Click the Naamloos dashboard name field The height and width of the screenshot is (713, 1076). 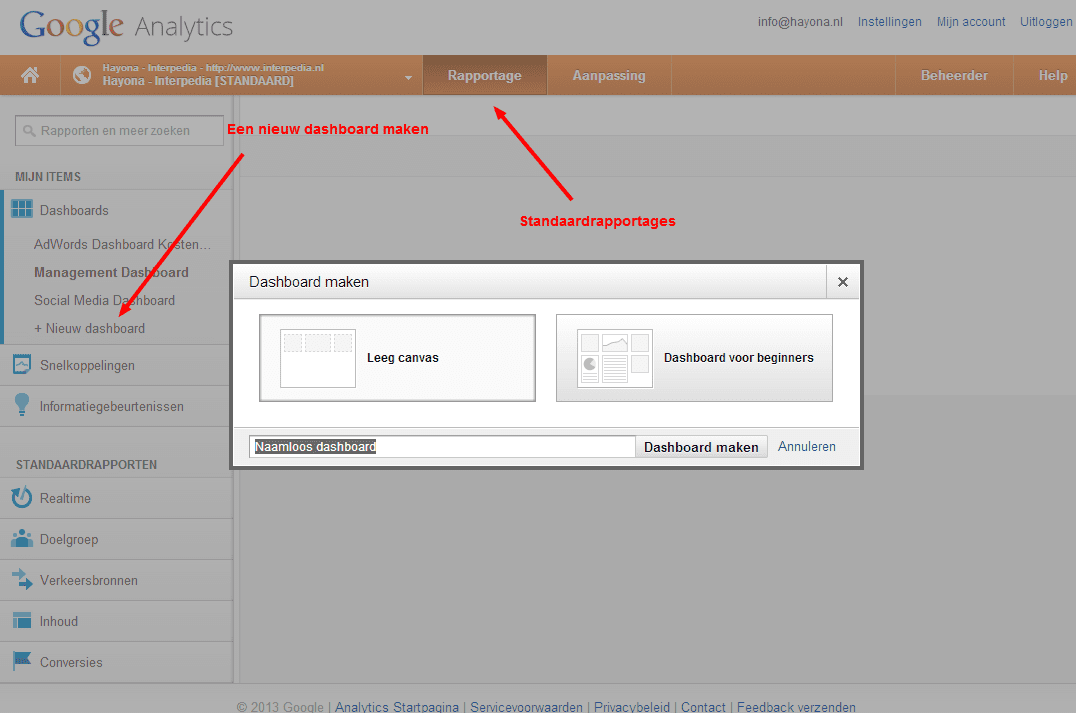coord(442,447)
